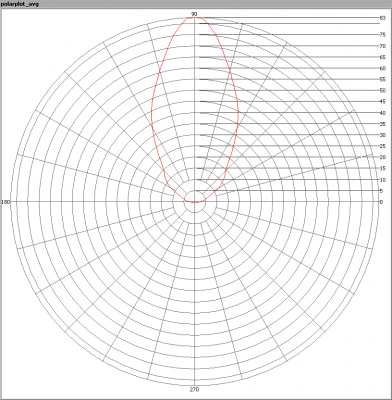This screenshot has width=392, height=400.
Task: Select the radial scale value 55
Action: click(x=383, y=79)
